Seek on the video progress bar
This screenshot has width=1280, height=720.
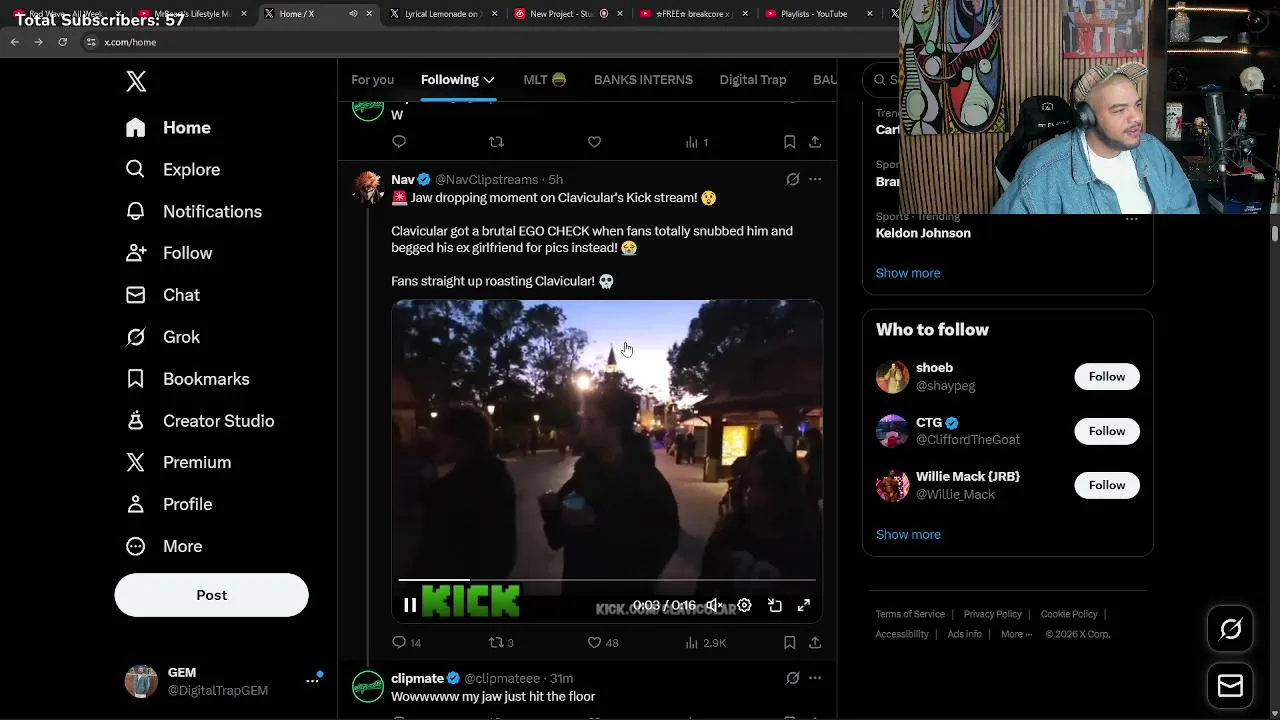(x=607, y=580)
